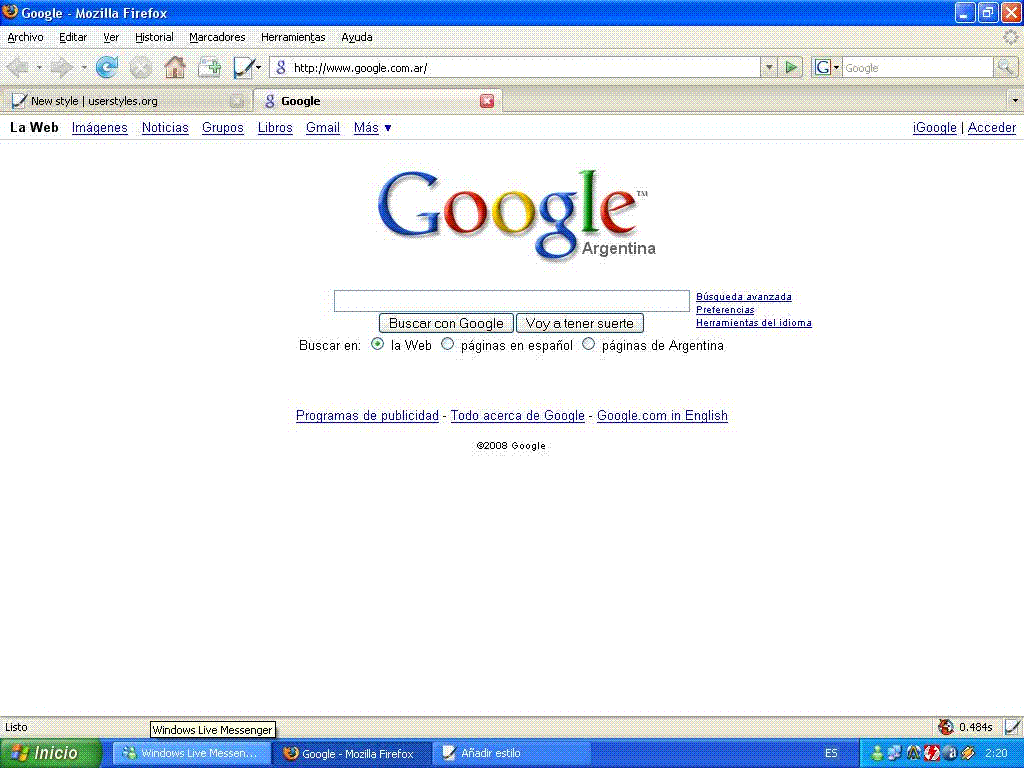The image size is (1024, 768).
Task: Click the search engine G icon
Action: coord(823,67)
